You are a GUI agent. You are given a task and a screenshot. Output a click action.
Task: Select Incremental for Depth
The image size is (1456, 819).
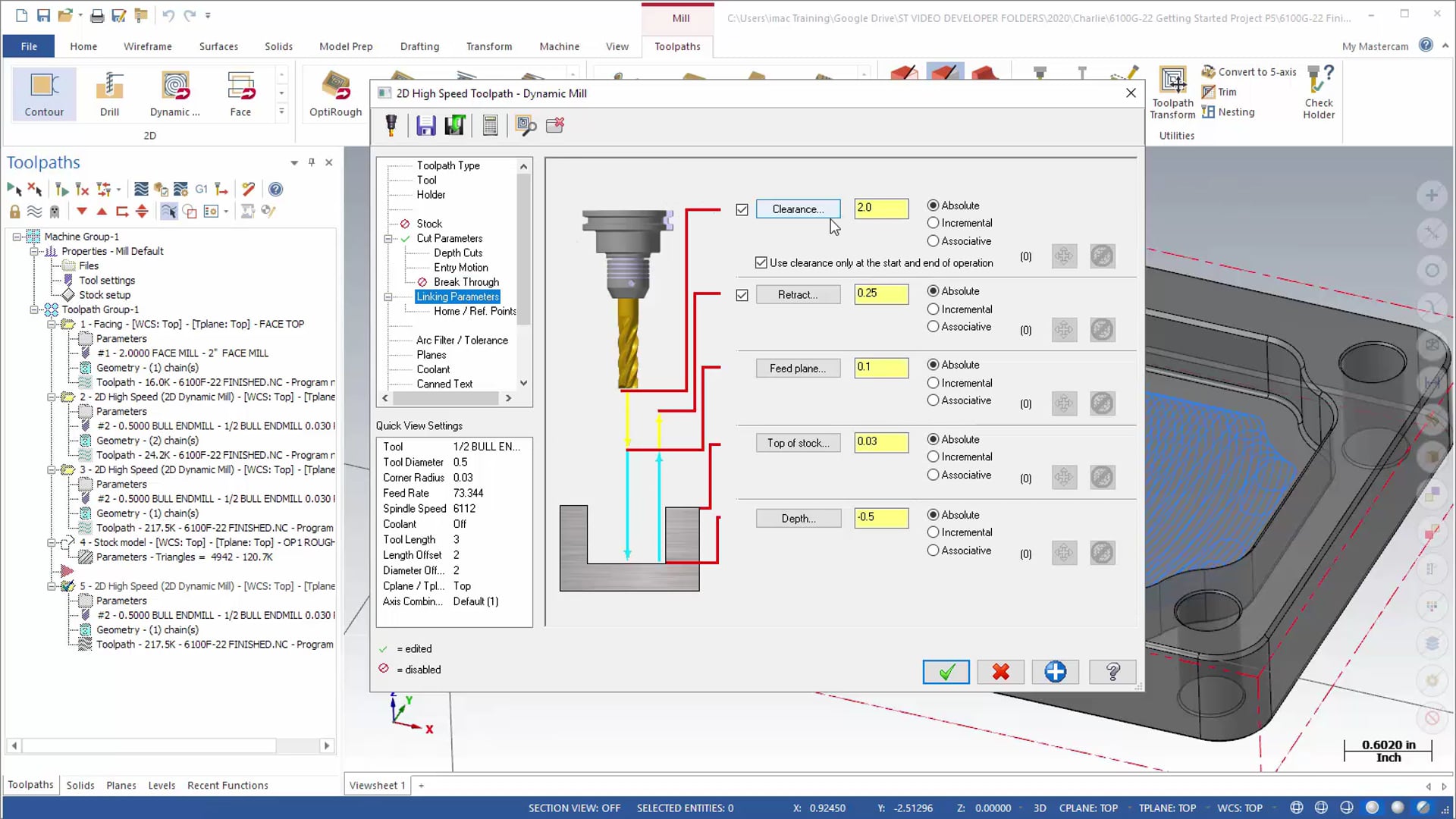(933, 532)
